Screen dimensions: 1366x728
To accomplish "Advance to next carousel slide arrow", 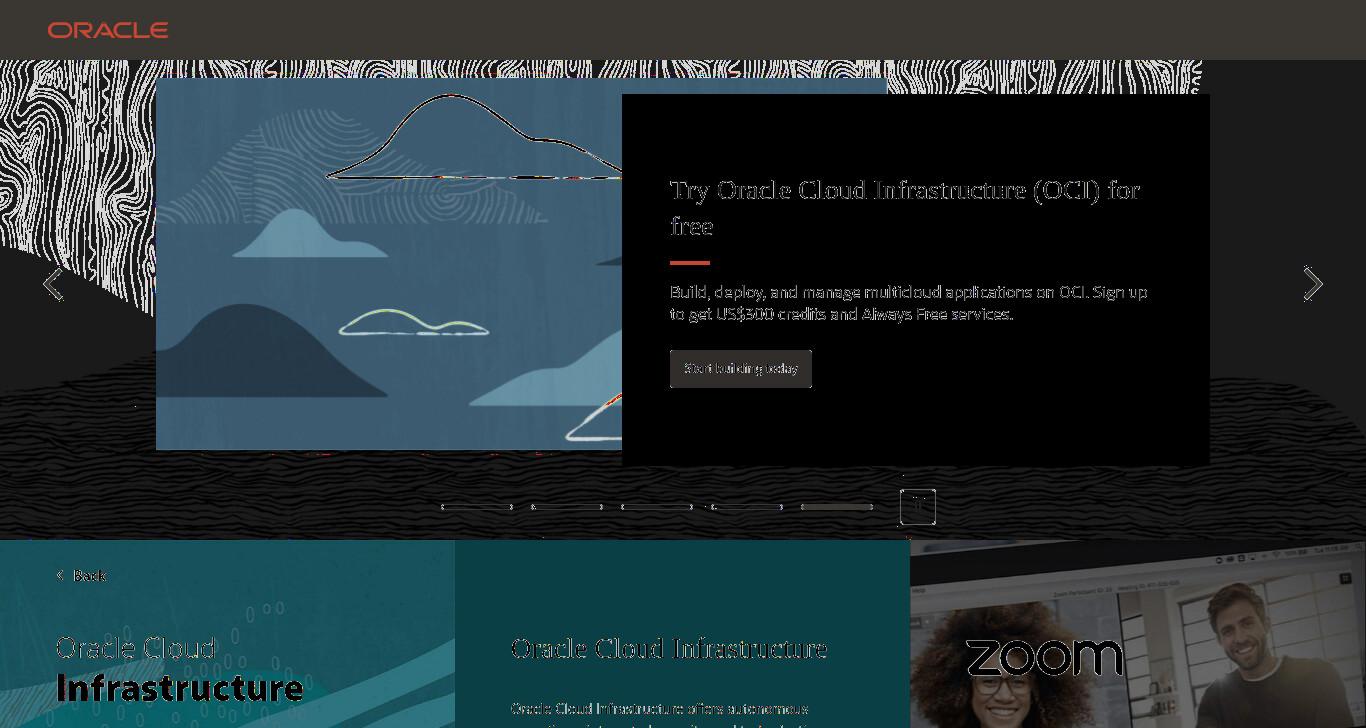I will [x=1313, y=284].
